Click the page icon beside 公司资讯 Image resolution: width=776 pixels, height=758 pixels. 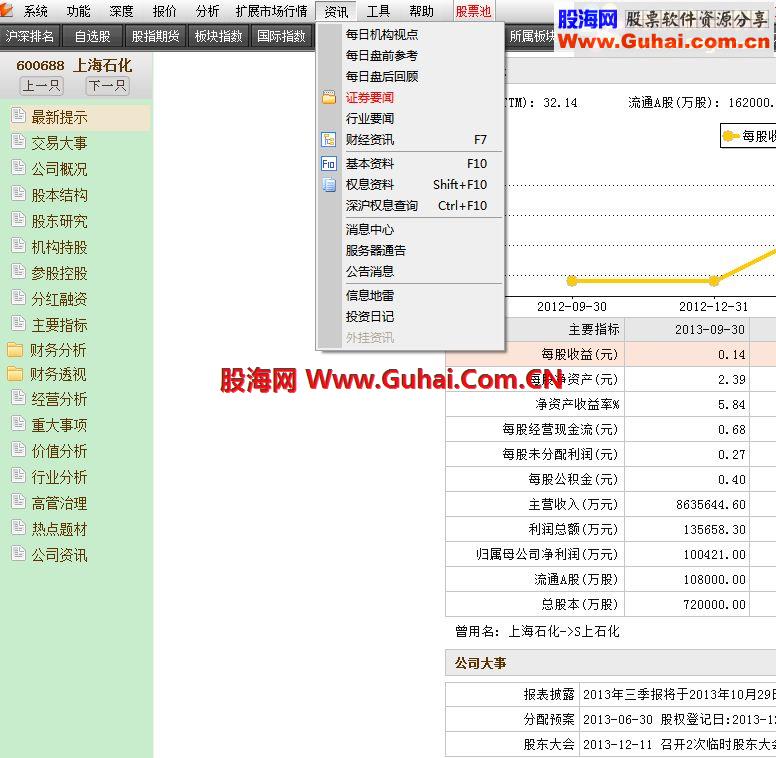coord(18,553)
